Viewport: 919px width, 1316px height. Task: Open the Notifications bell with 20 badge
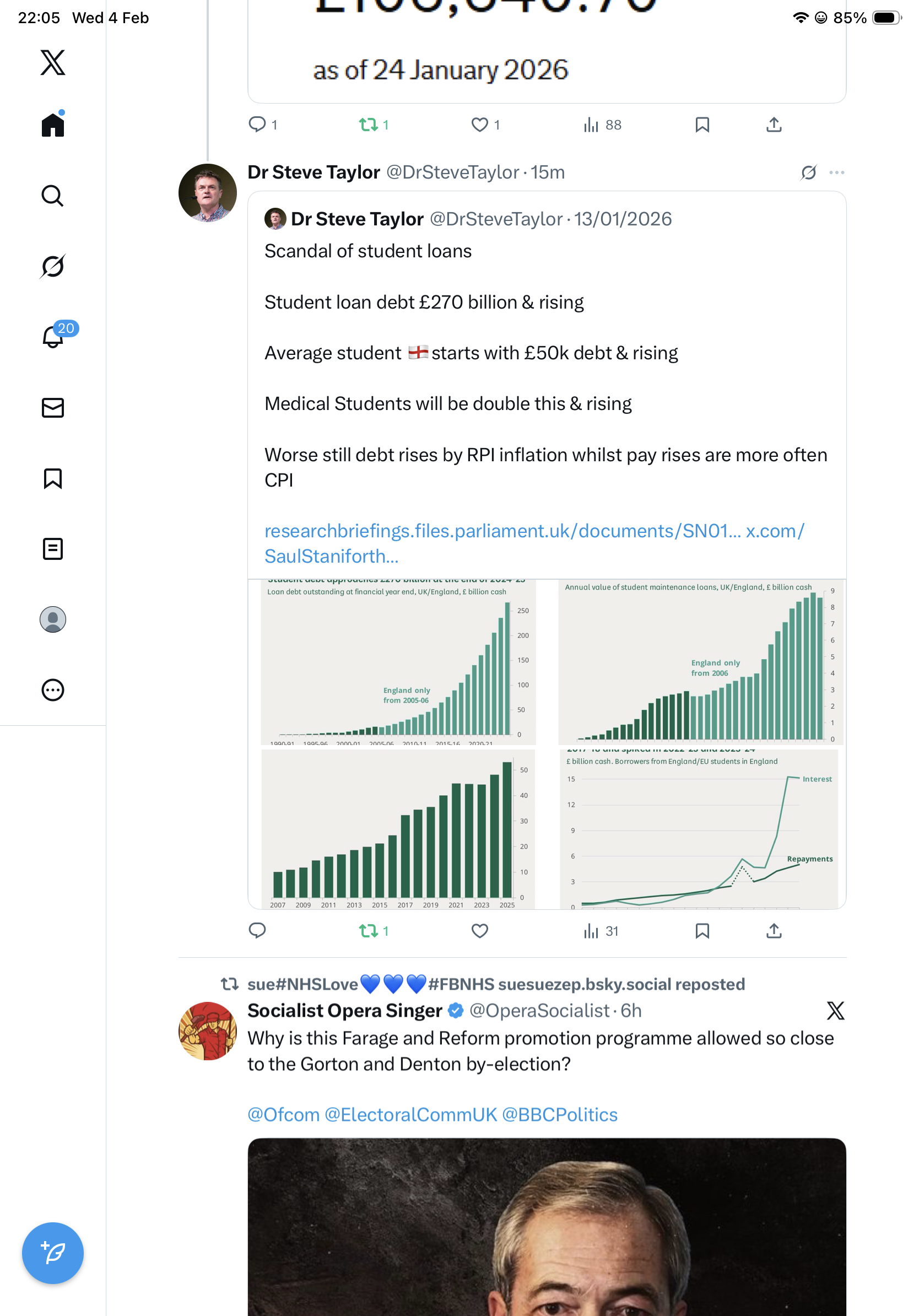click(53, 337)
